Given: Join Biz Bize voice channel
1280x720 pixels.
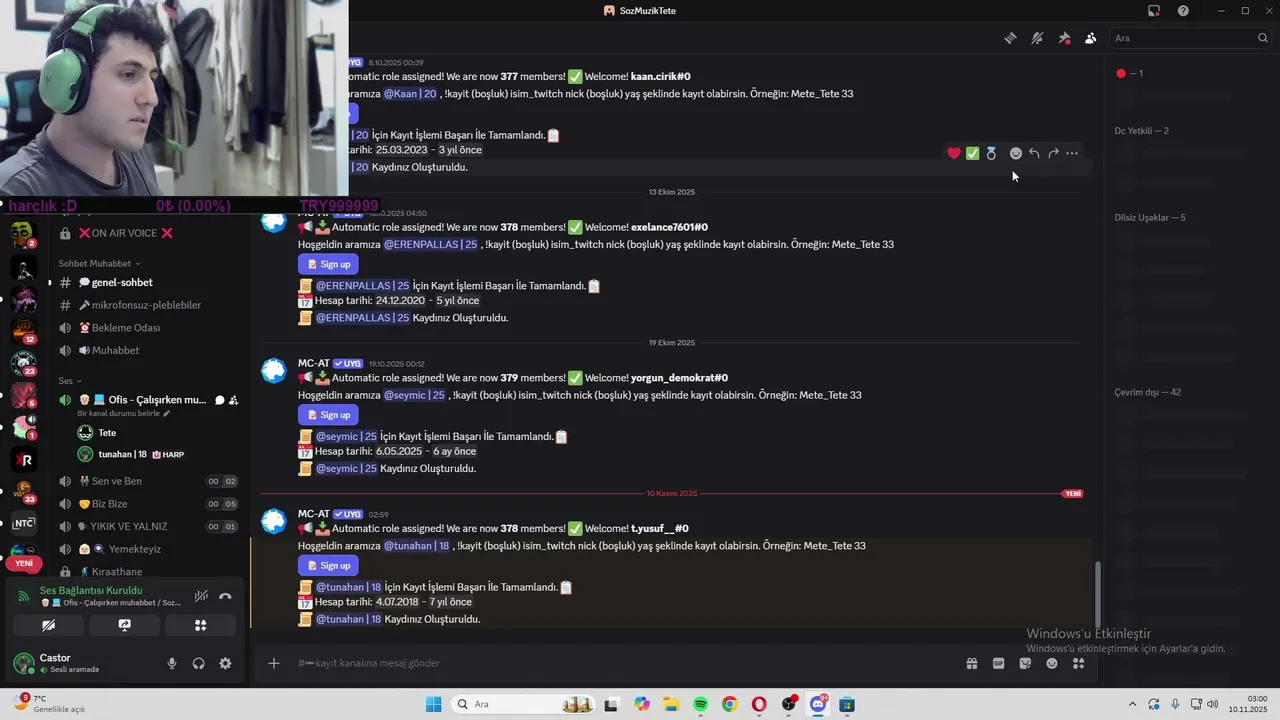Looking at the screenshot, I should tap(148, 504).
